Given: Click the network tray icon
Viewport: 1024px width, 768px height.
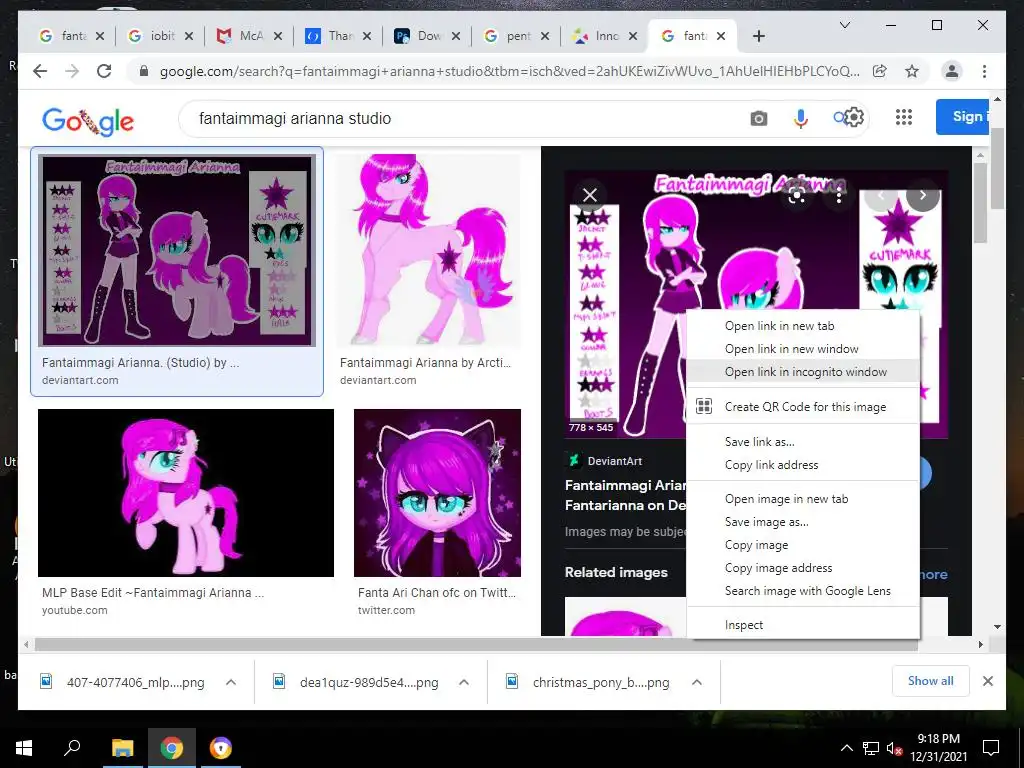Looking at the screenshot, I should coord(871,748).
